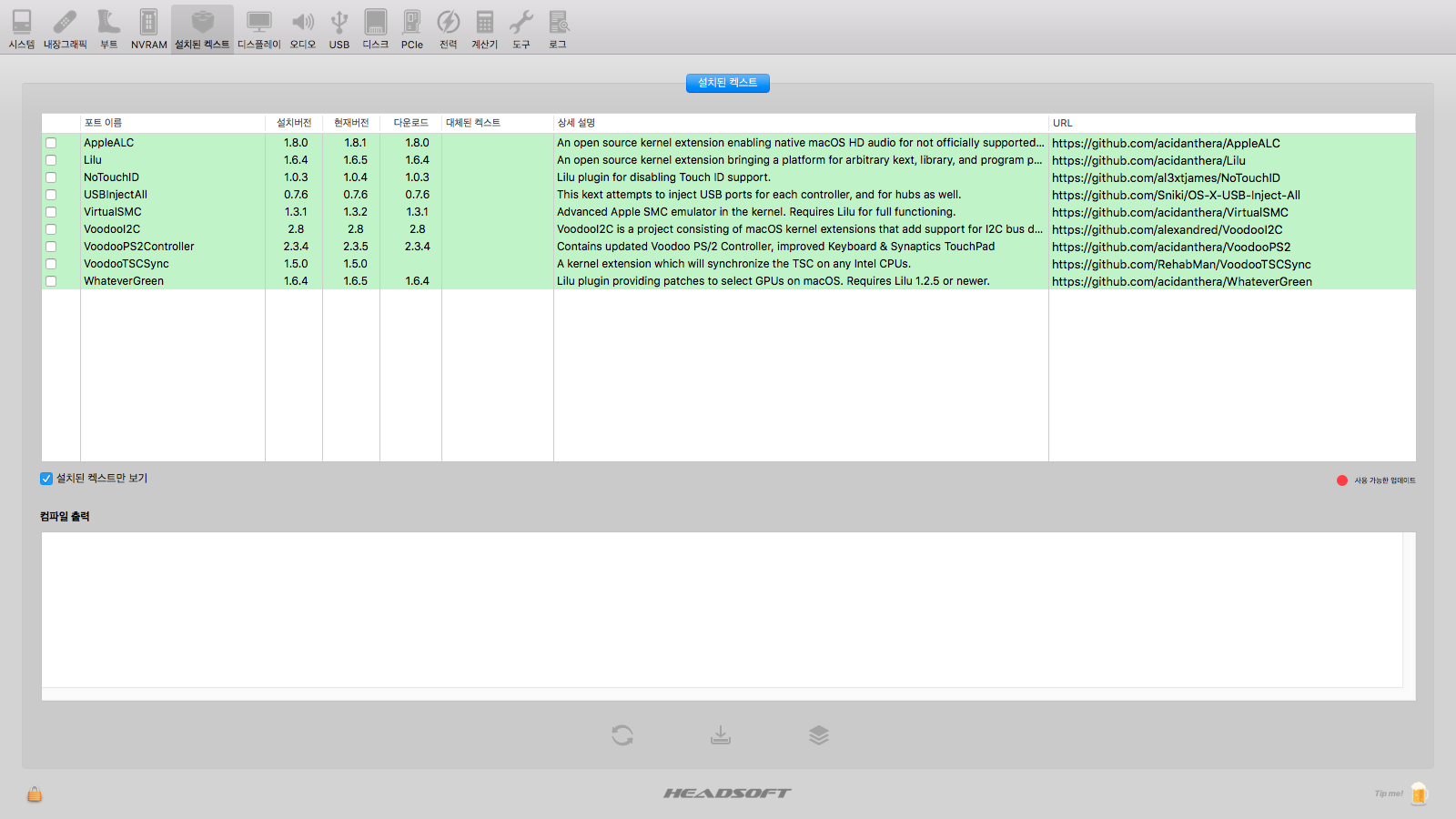Image resolution: width=1456 pixels, height=819 pixels.
Task: Open the VoodooI2C GitHub URL
Action: [1168, 229]
